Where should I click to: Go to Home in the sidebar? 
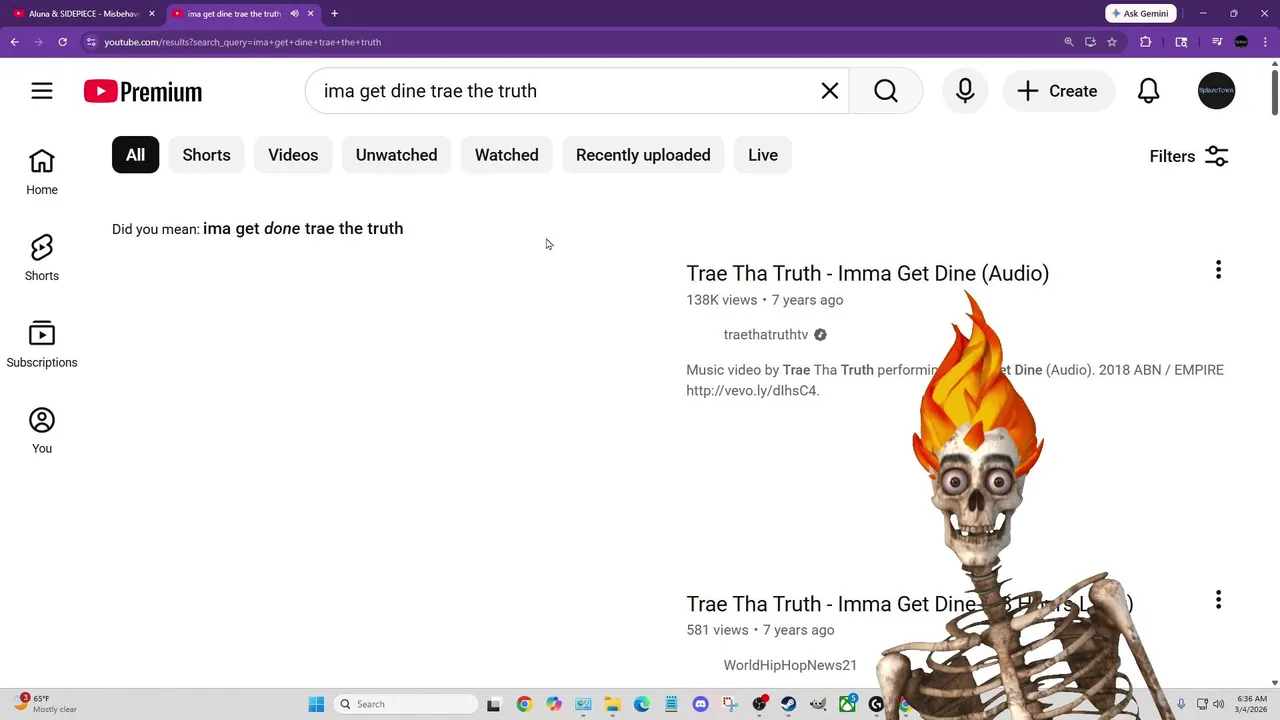pos(42,172)
